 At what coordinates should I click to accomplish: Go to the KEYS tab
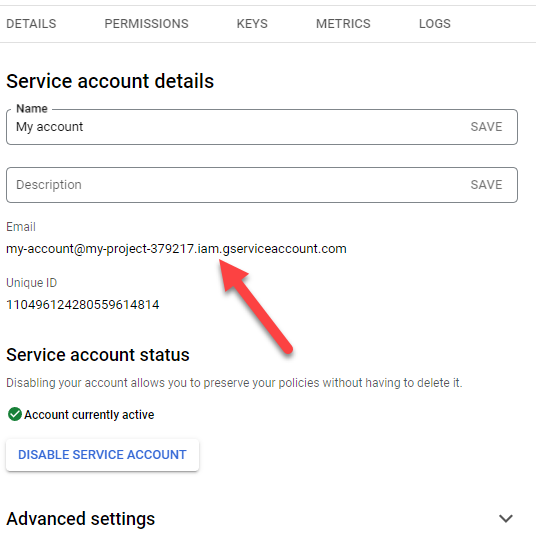[252, 24]
